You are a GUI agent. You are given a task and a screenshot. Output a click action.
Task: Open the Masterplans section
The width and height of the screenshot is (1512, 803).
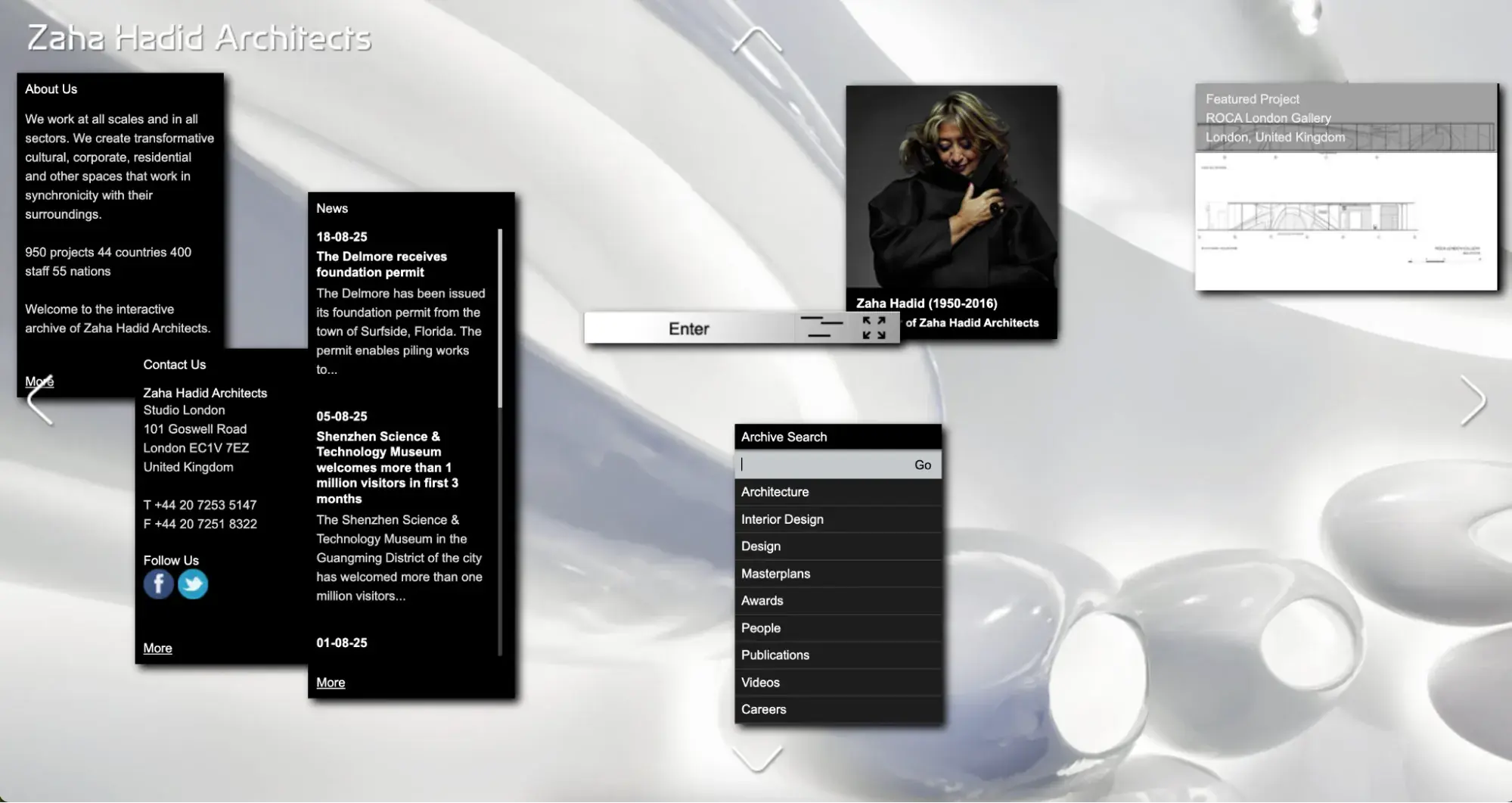pos(775,573)
